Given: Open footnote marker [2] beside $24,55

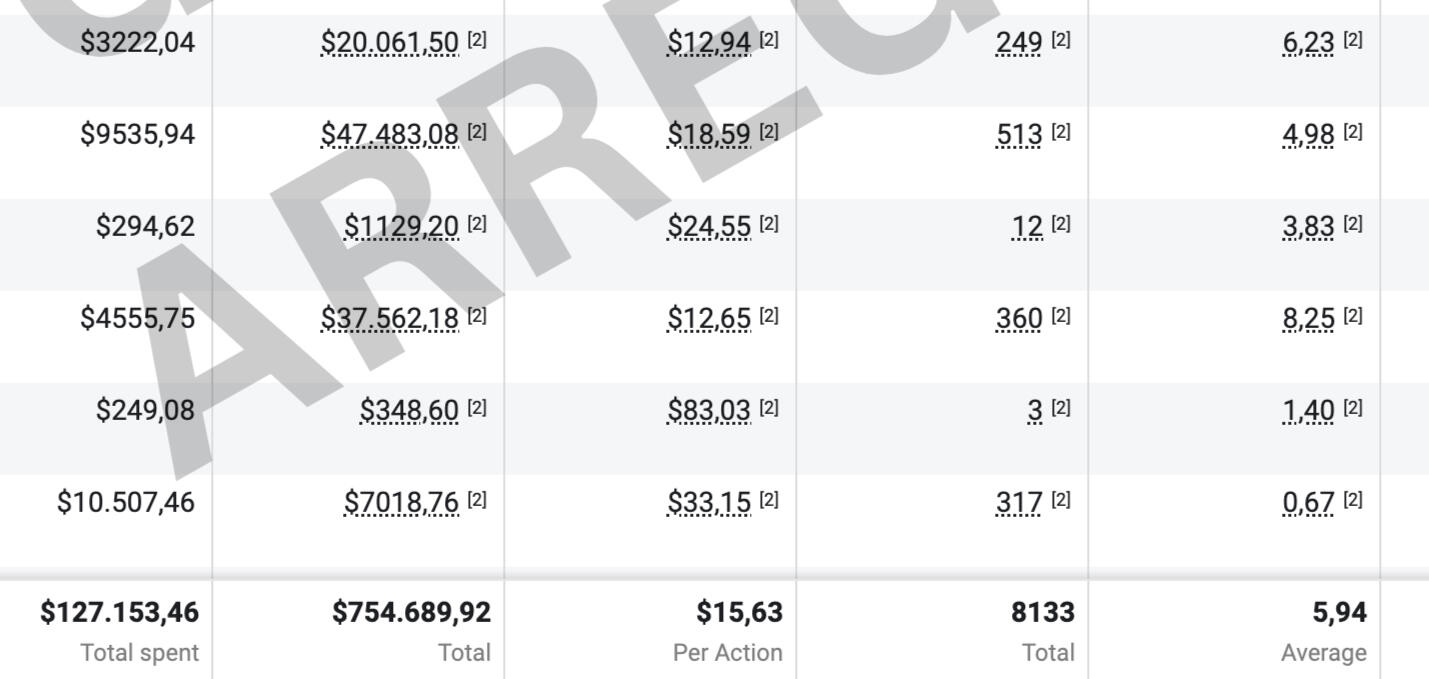Looking at the screenshot, I should point(769,224).
